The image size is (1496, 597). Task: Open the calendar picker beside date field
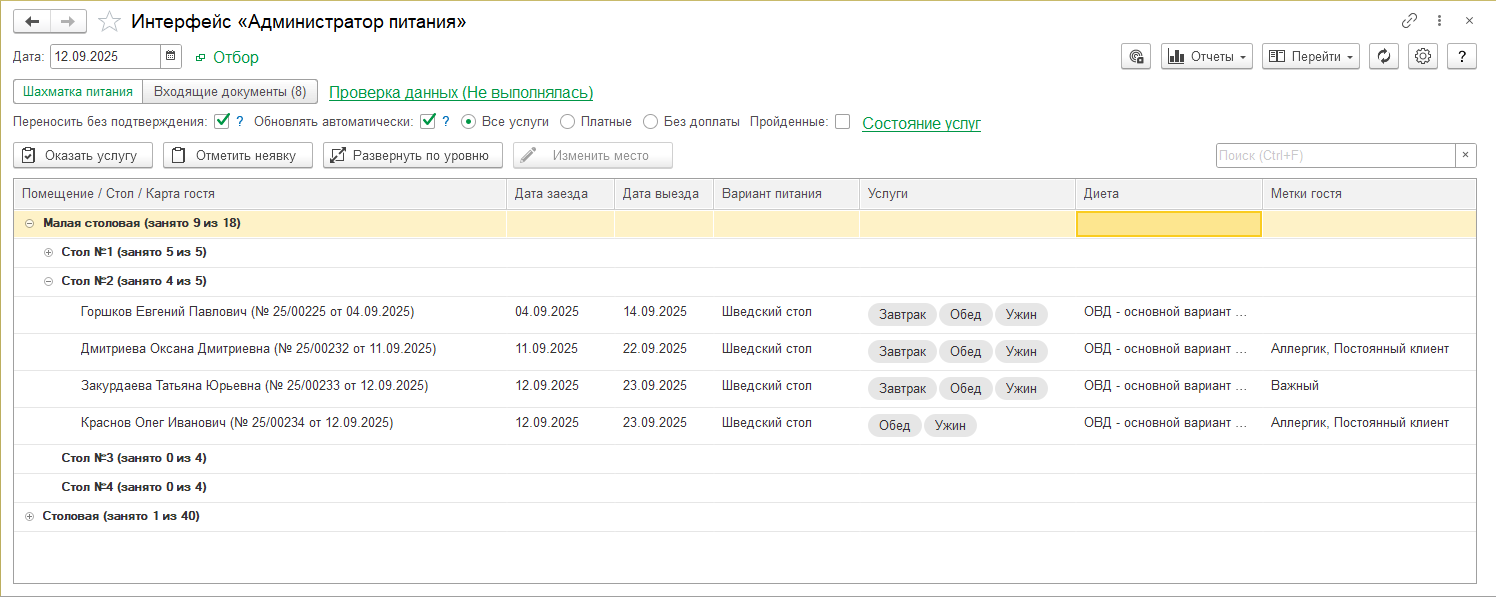(x=170, y=56)
